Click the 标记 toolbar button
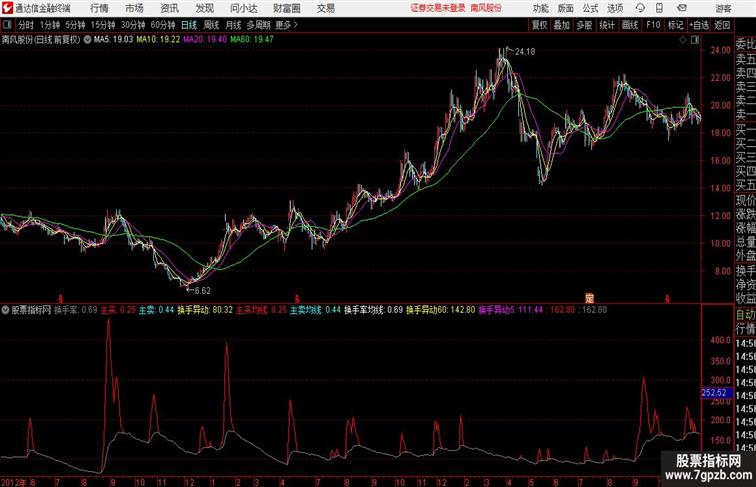The width and height of the screenshot is (756, 487). (x=675, y=25)
